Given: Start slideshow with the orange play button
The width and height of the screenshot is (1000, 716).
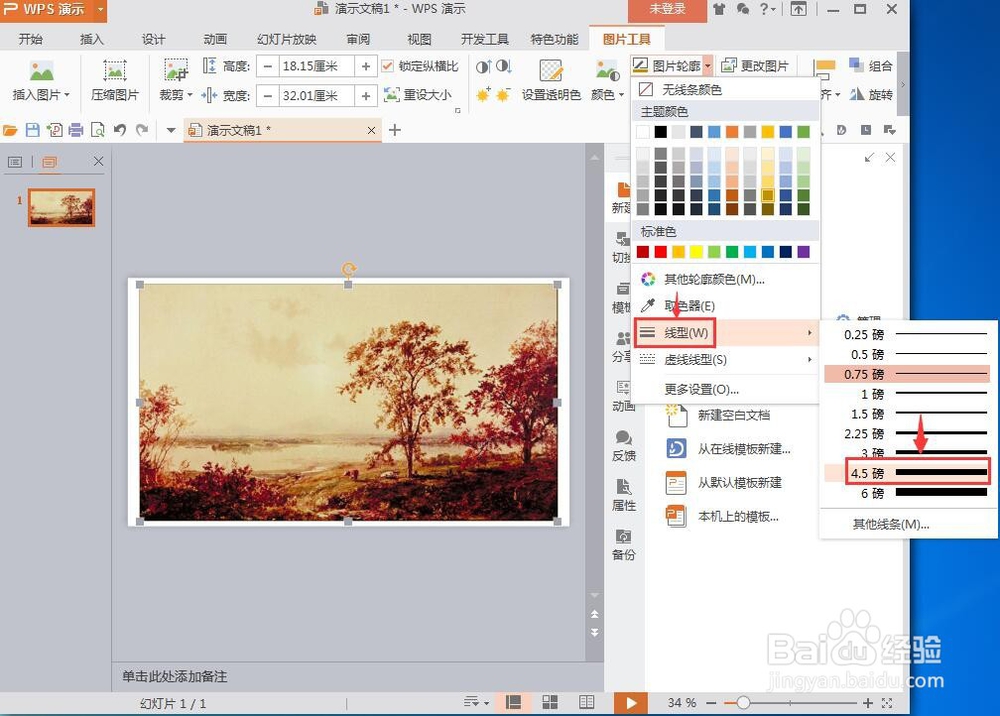Looking at the screenshot, I should (631, 703).
